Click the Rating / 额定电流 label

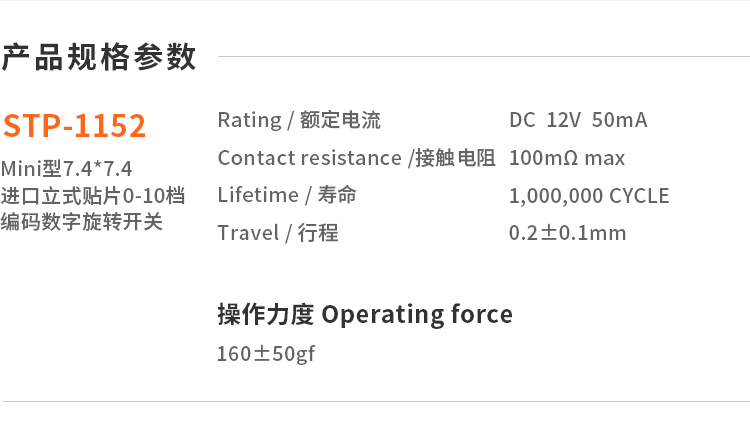point(299,120)
